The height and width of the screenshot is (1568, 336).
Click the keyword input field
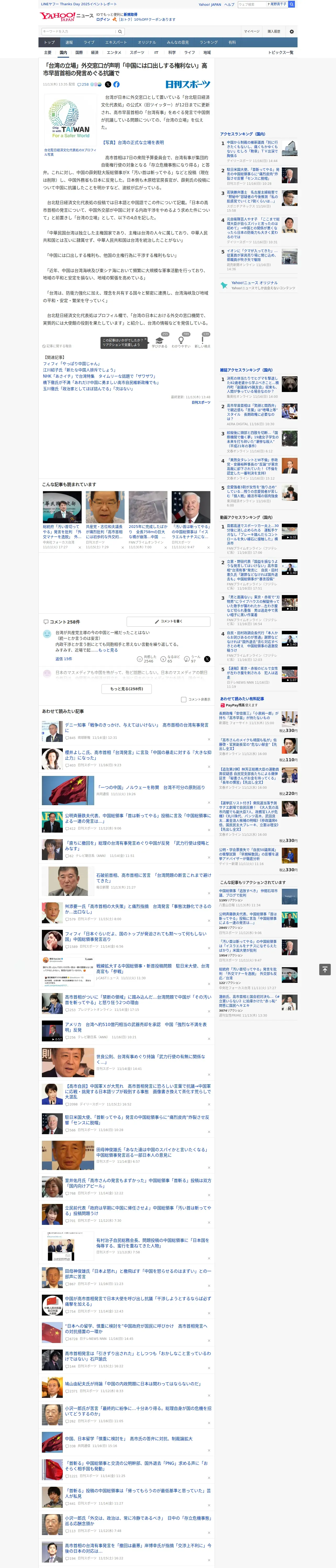(79, 32)
